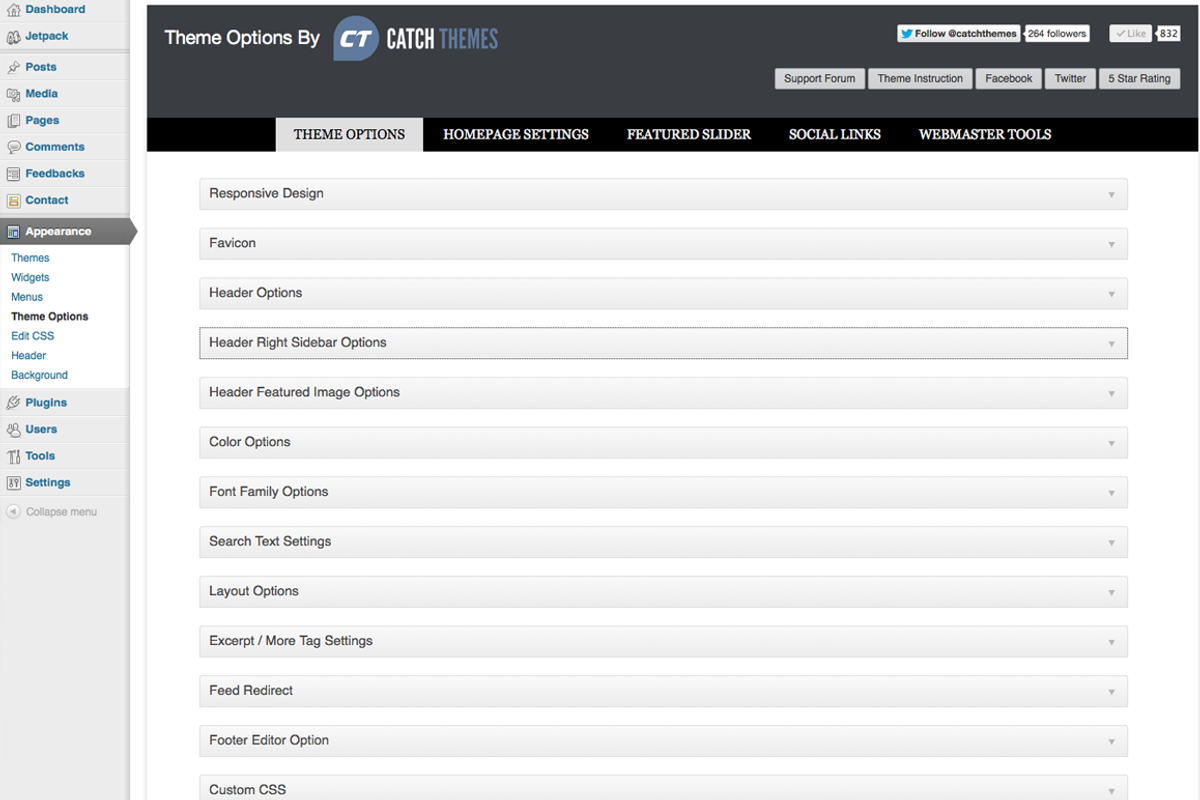Viewport: 1200px width, 800px height.
Task: Open Feedbacks using its sidebar icon
Action: click(x=14, y=173)
